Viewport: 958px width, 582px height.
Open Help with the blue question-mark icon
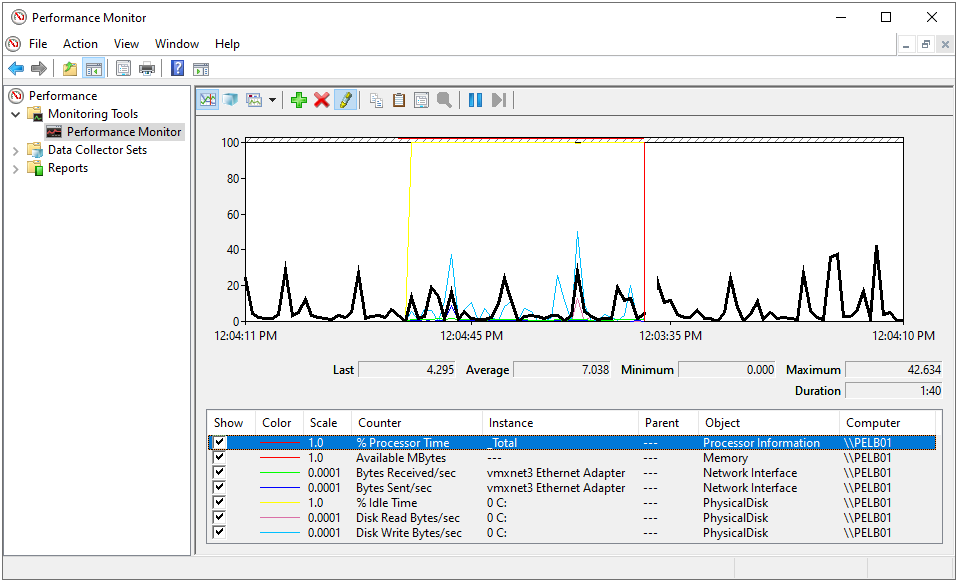point(177,68)
